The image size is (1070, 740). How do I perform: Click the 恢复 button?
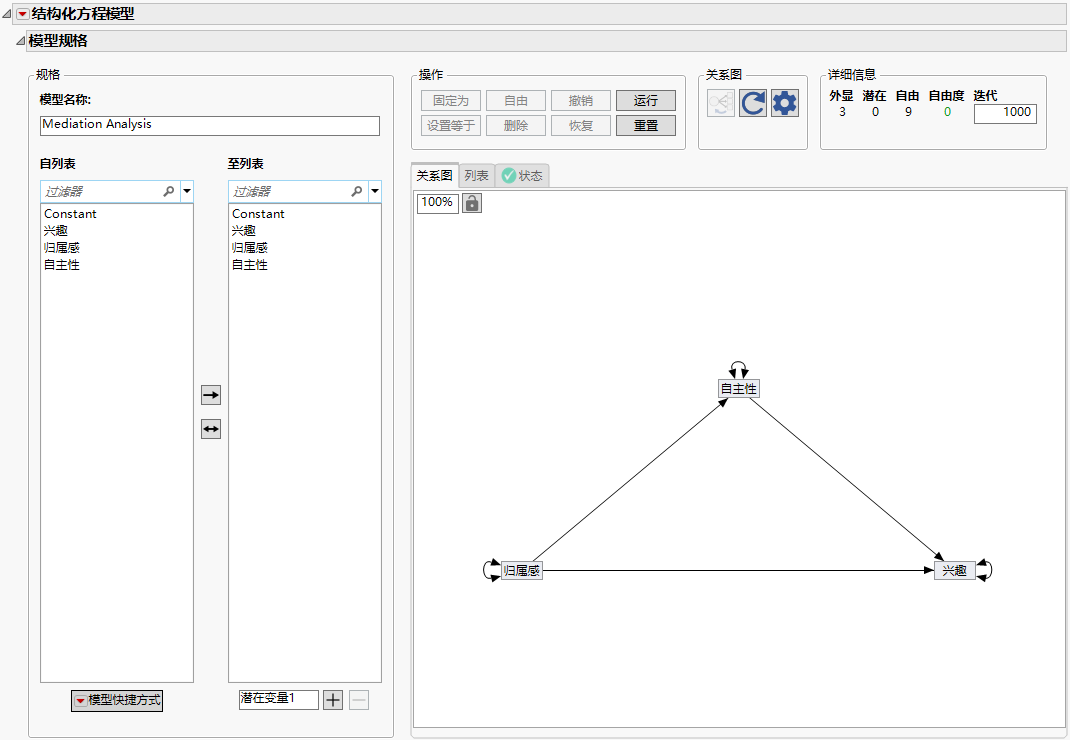581,126
